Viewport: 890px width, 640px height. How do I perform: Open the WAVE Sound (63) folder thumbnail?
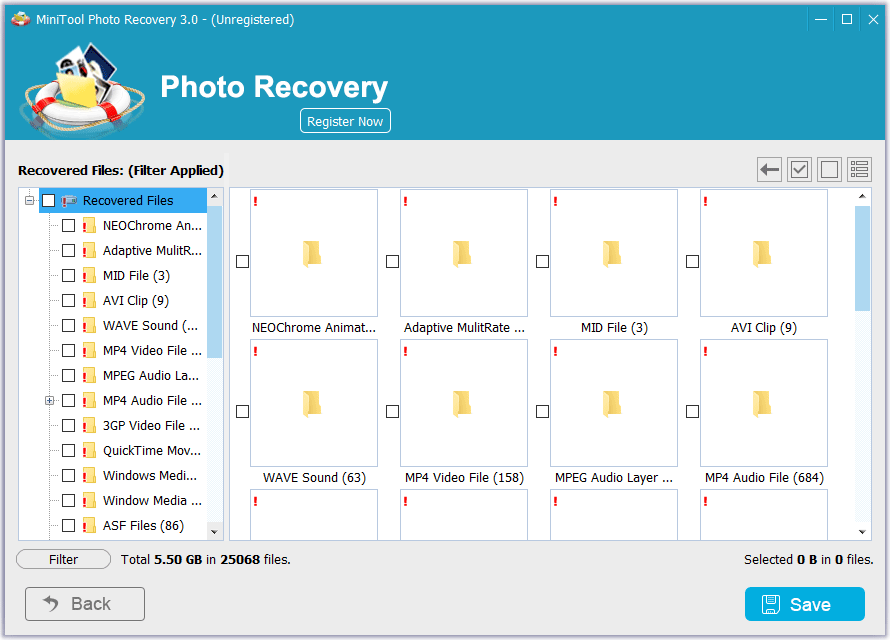coord(314,403)
